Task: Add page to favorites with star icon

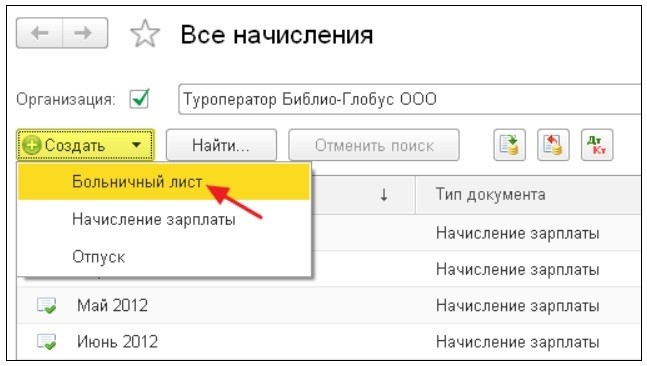Action: (145, 34)
